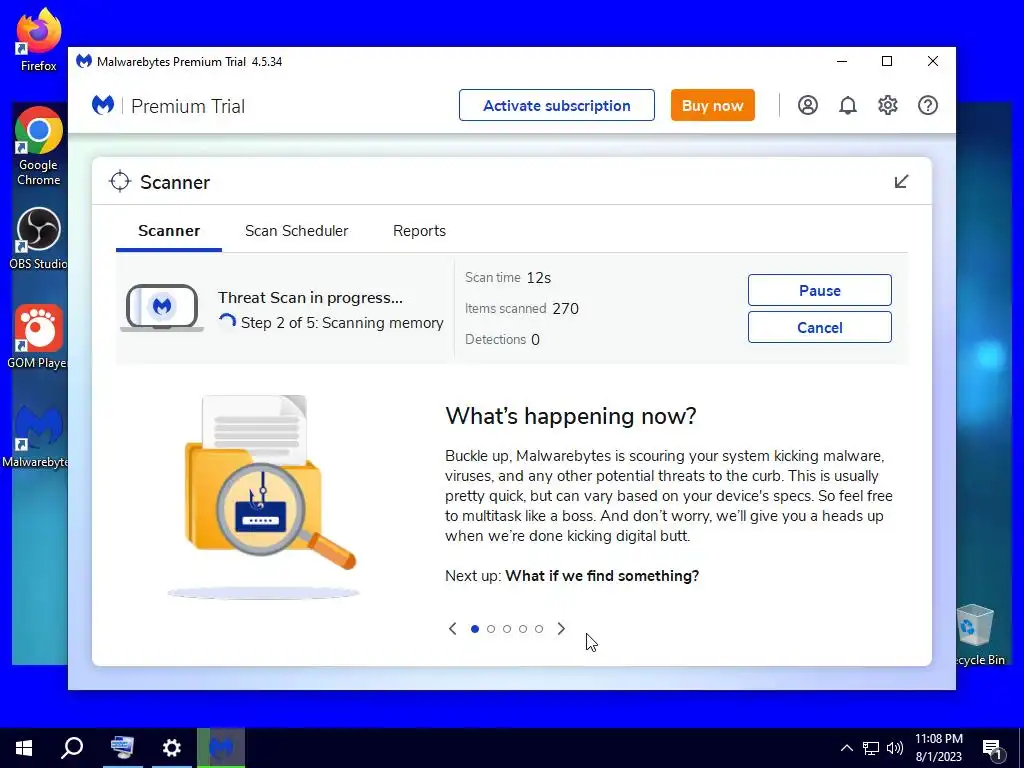The image size is (1024, 768).
Task: Select the fifth carousel dot
Action: point(539,629)
